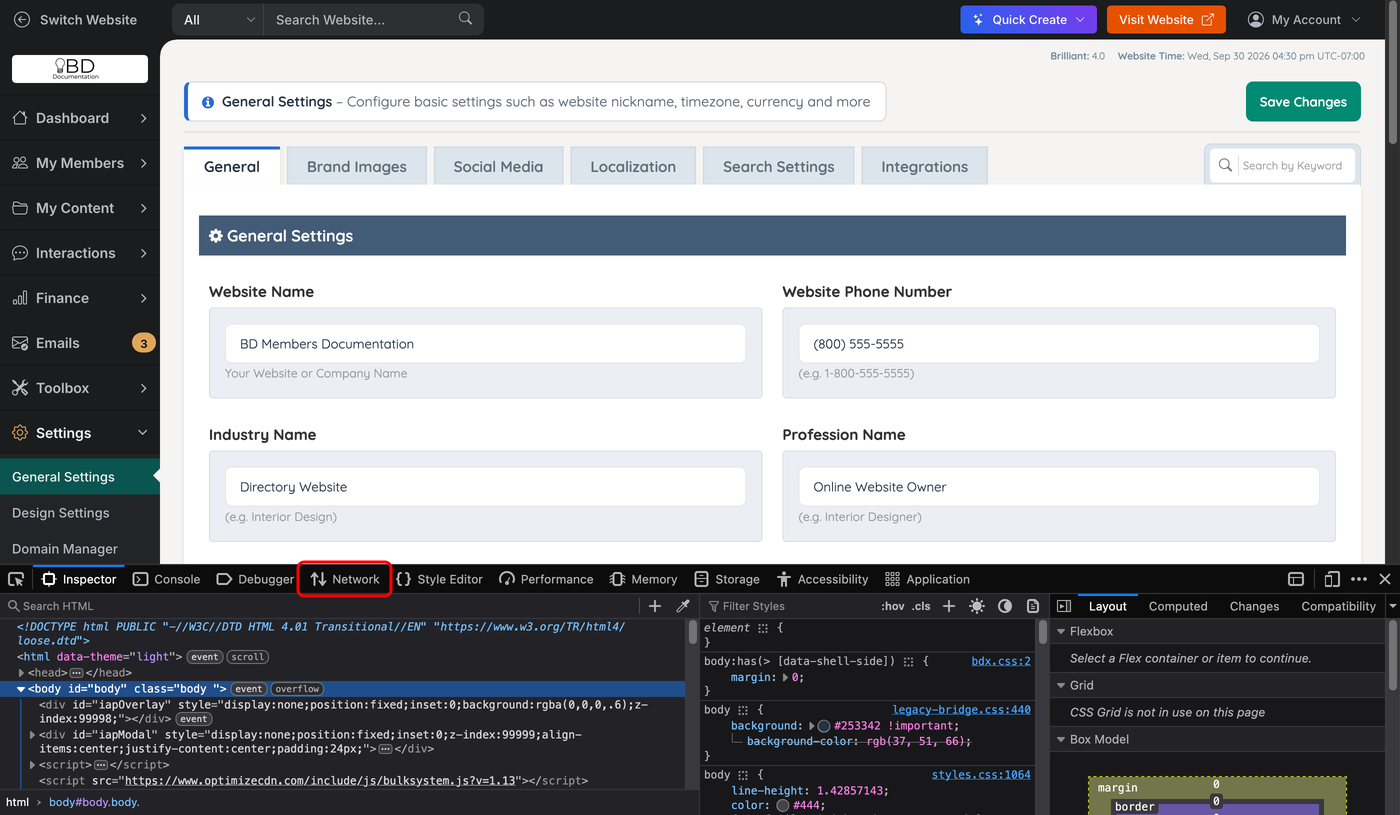Collapse the Box Model section
The width and height of the screenshot is (1400, 815).
point(1061,739)
